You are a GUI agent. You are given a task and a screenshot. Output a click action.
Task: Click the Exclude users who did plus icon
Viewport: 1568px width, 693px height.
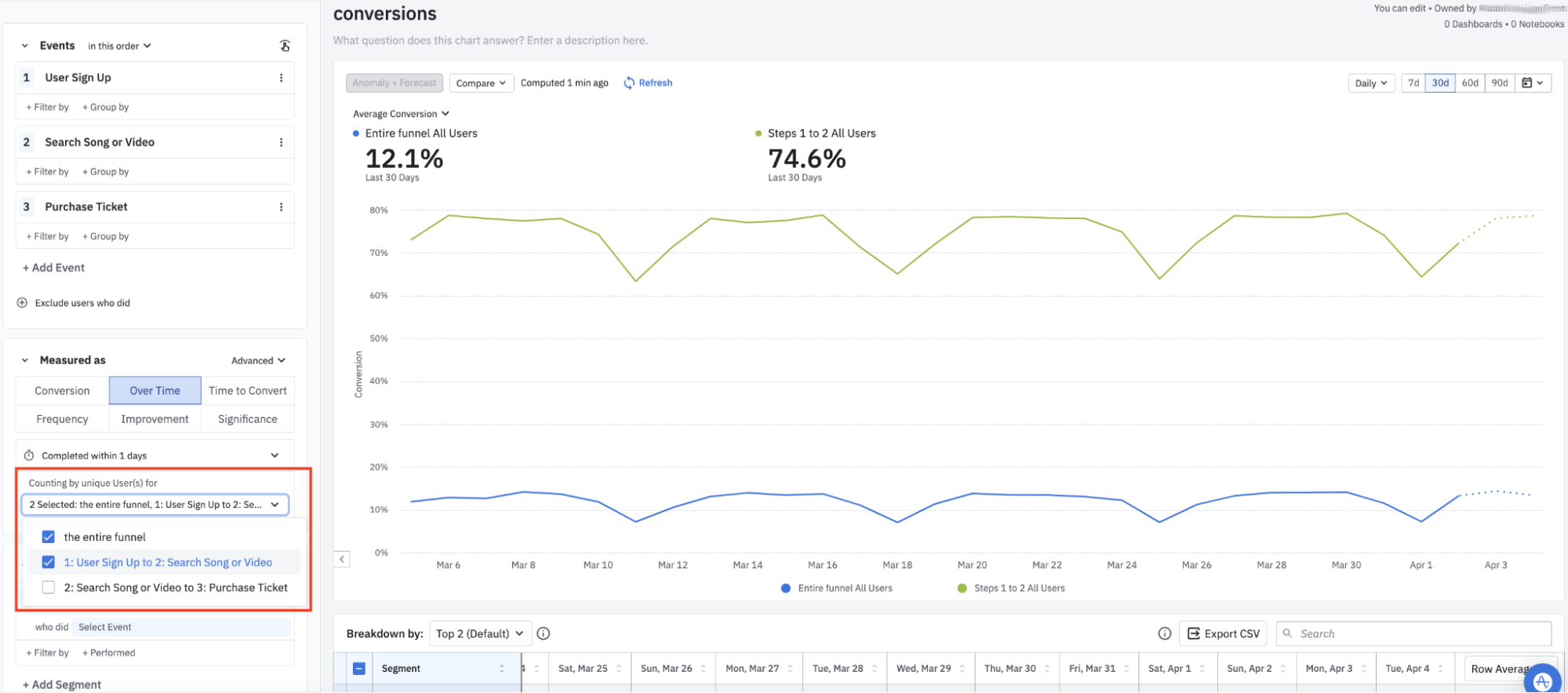pos(22,303)
